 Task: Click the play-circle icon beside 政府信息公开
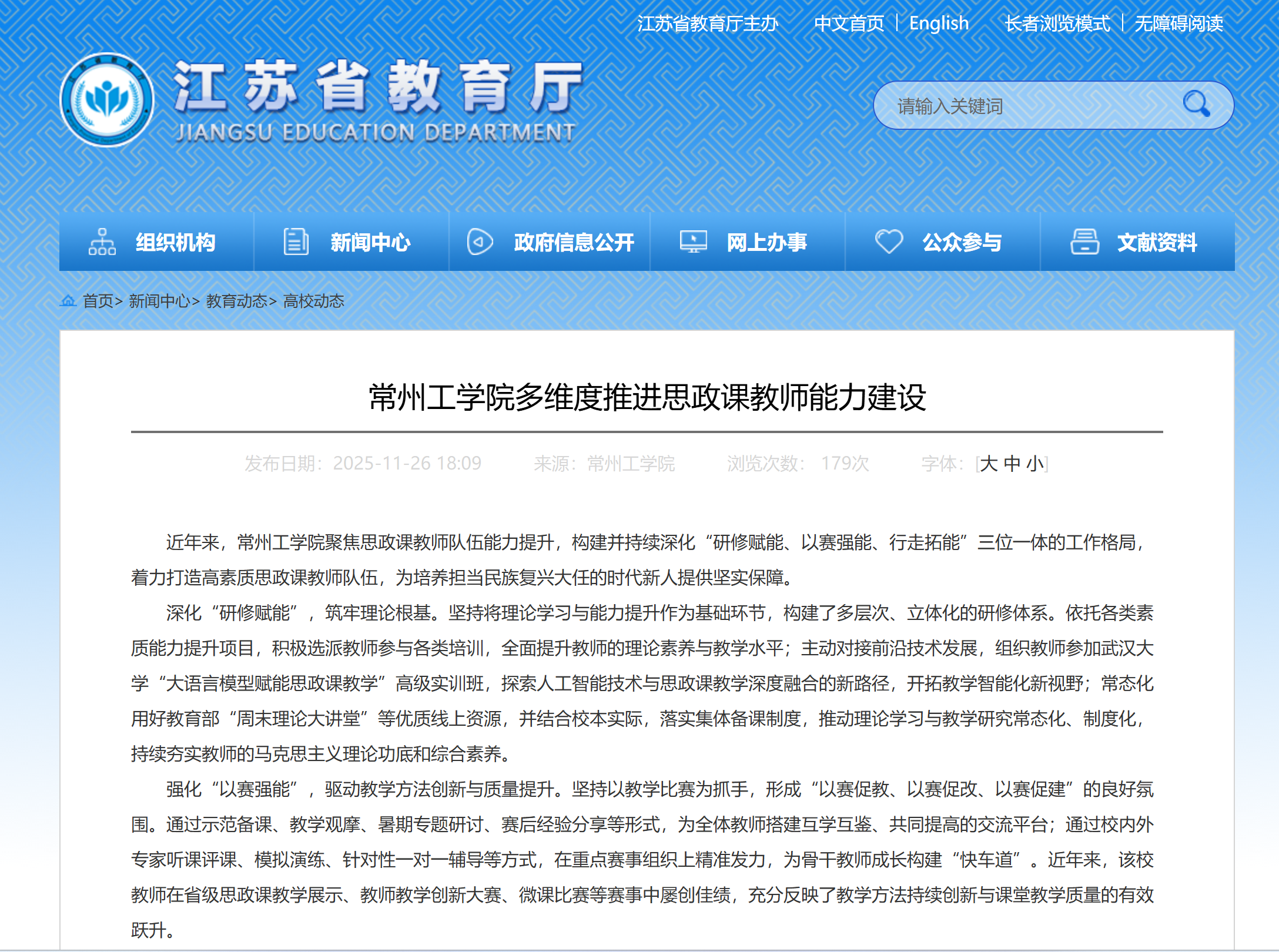[480, 242]
